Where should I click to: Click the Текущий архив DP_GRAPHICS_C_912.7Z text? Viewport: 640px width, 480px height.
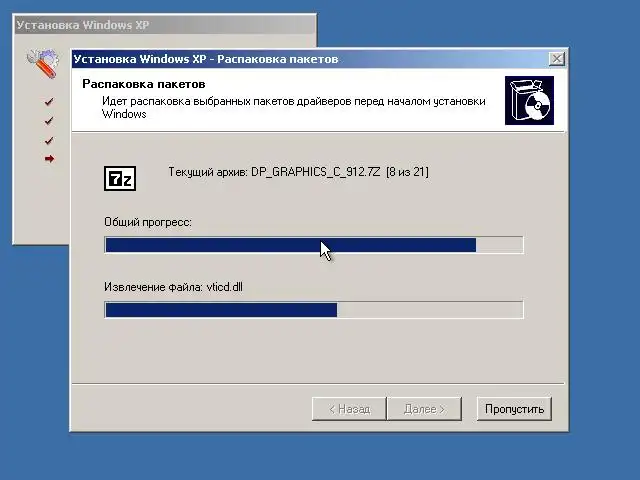[x=298, y=172]
